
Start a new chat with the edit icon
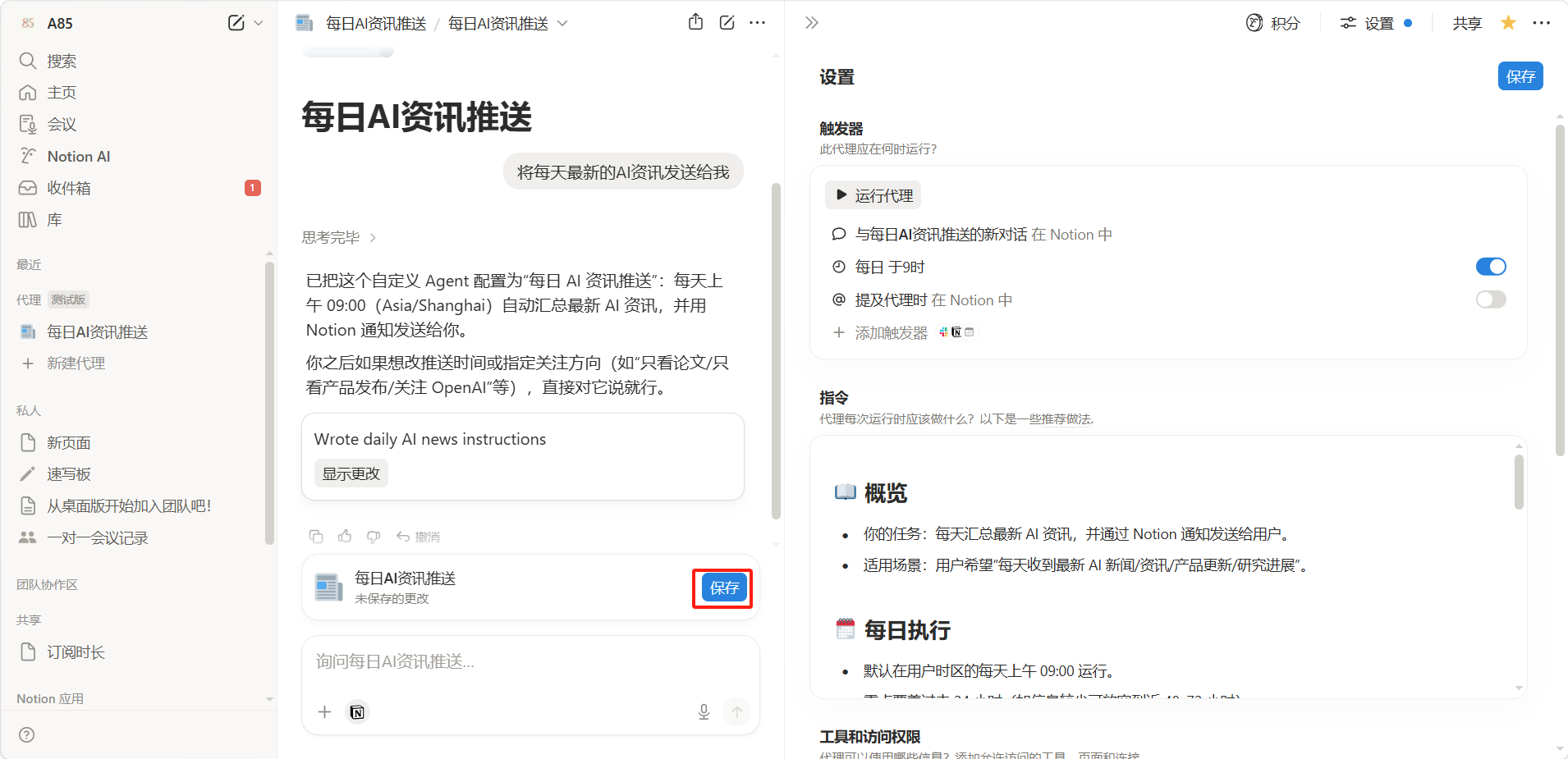727,23
